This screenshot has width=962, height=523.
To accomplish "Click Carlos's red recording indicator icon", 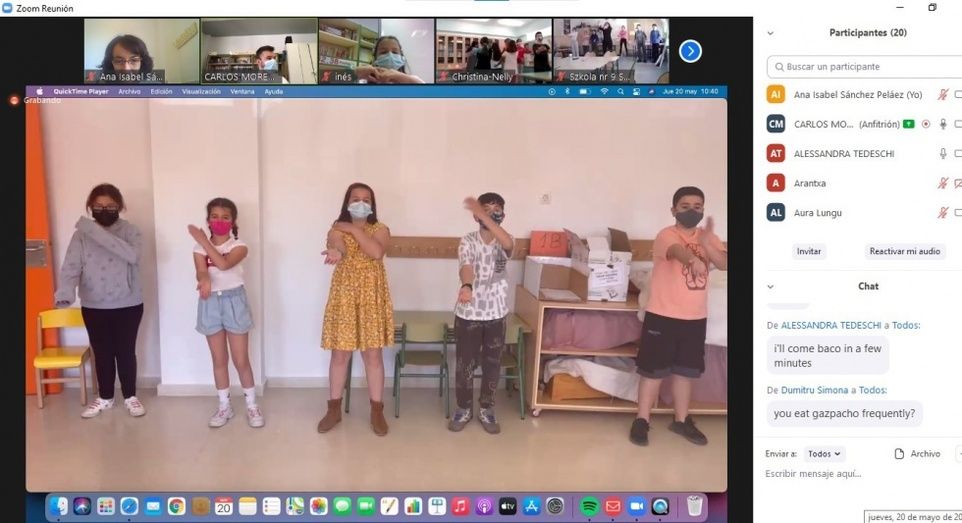I will (x=925, y=124).
